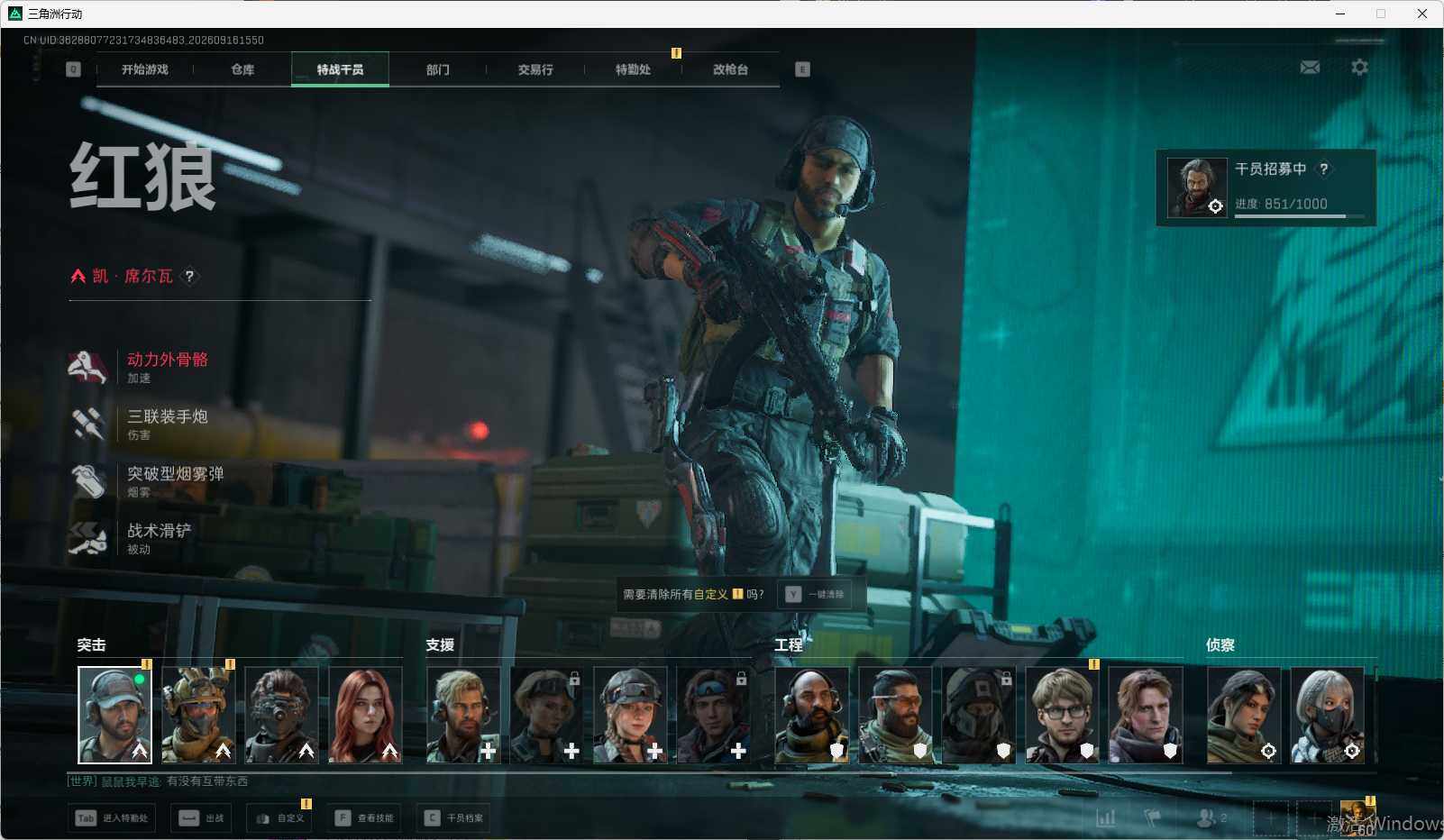Click the world chat message line
The height and width of the screenshot is (840, 1444).
pyautogui.click(x=158, y=781)
